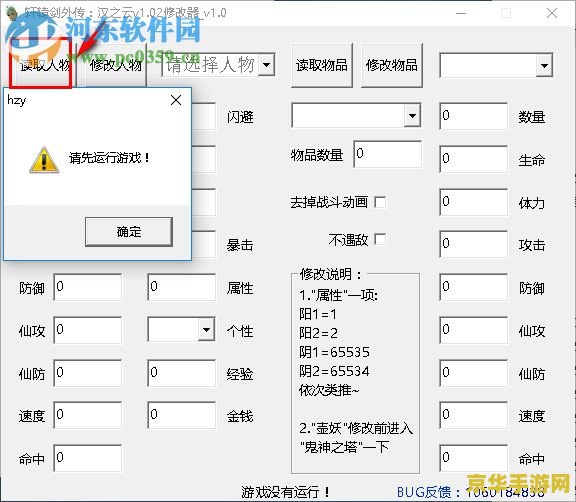Click the 修改物品 button
This screenshot has width=576, height=502.
pyautogui.click(x=392, y=65)
